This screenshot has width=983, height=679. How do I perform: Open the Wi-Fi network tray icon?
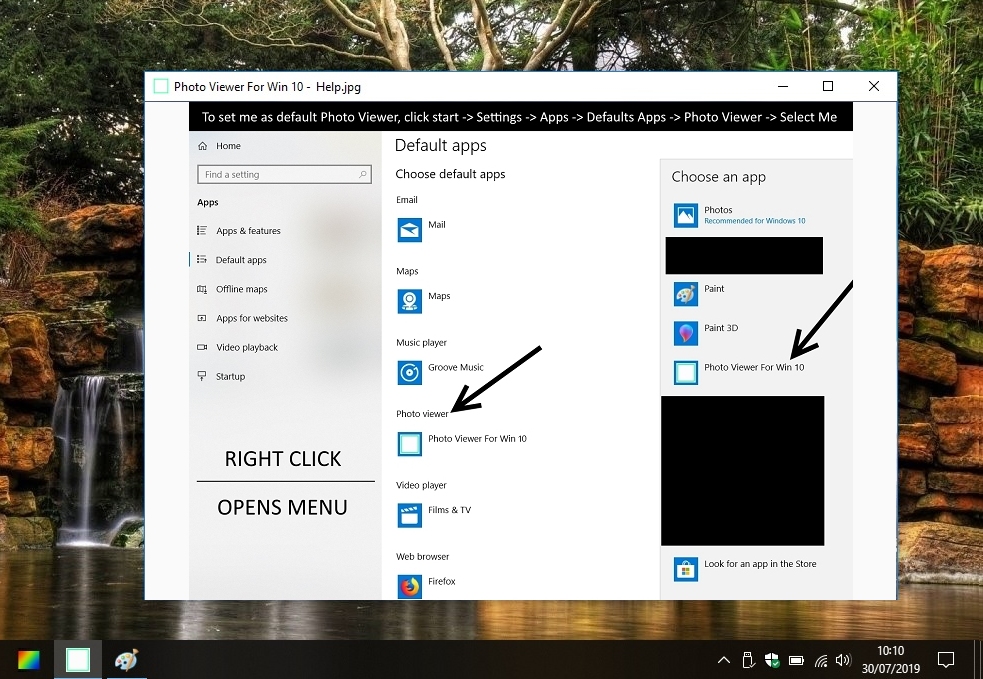821,660
